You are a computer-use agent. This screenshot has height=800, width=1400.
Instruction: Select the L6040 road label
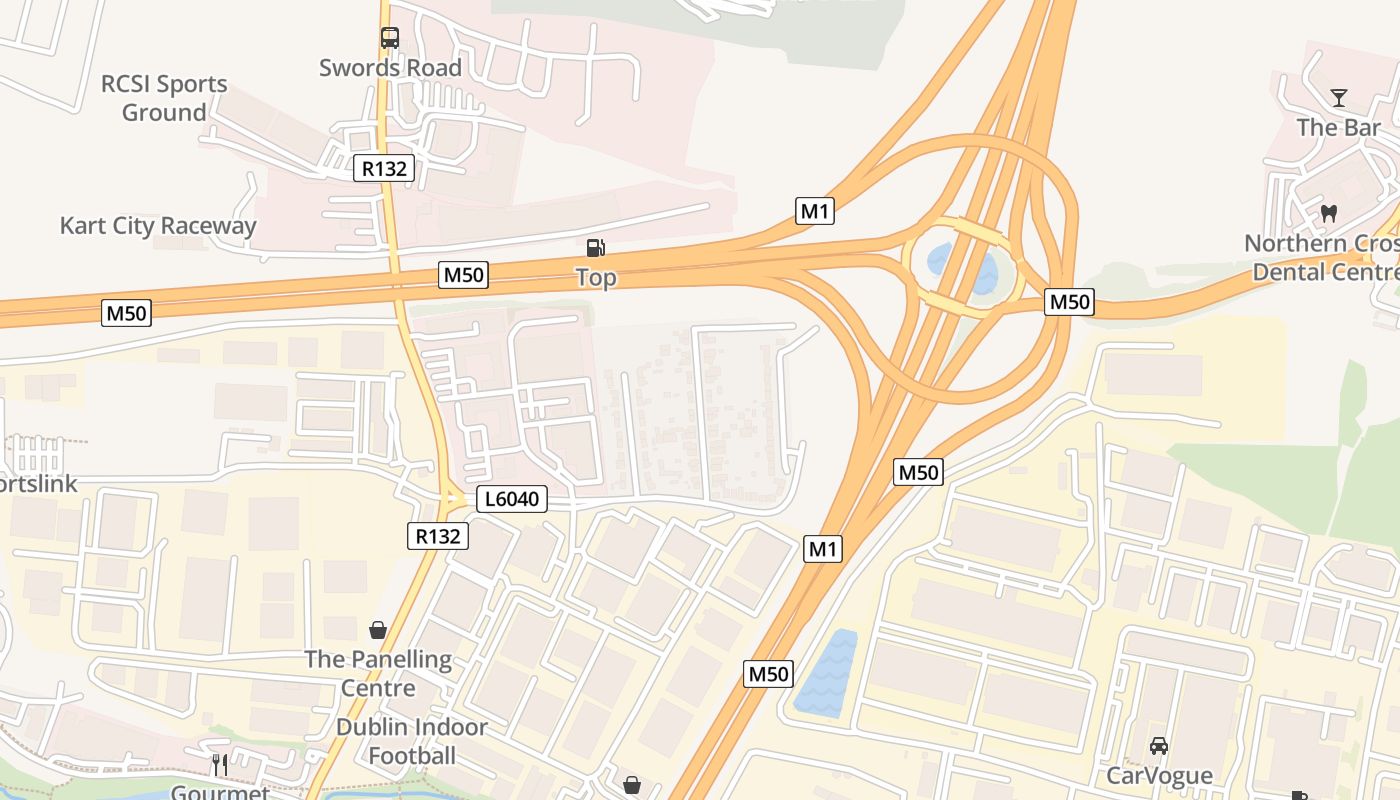click(512, 499)
